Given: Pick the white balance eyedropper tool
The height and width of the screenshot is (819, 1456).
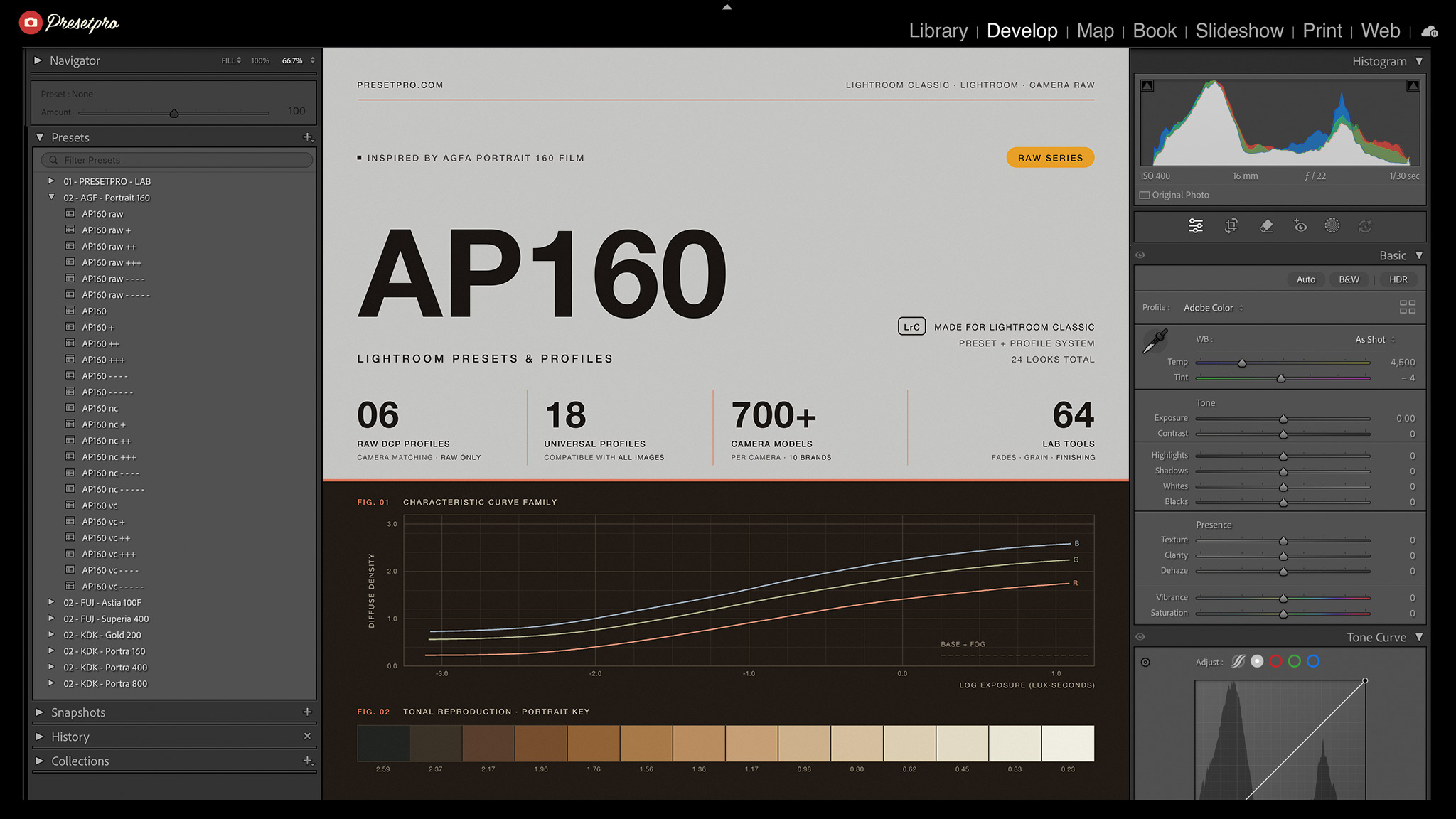Looking at the screenshot, I should (x=1155, y=341).
